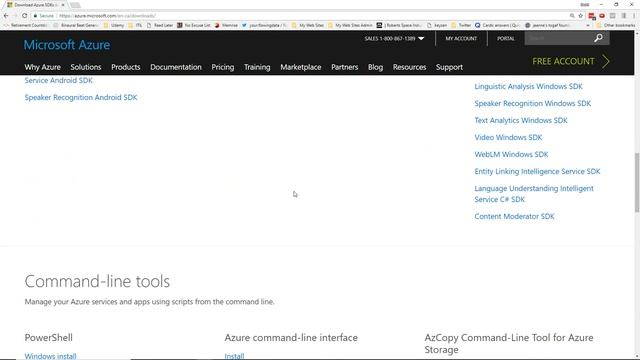This screenshot has width=640, height=360.
Task: Go to the Pricing page
Action: tap(223, 67)
